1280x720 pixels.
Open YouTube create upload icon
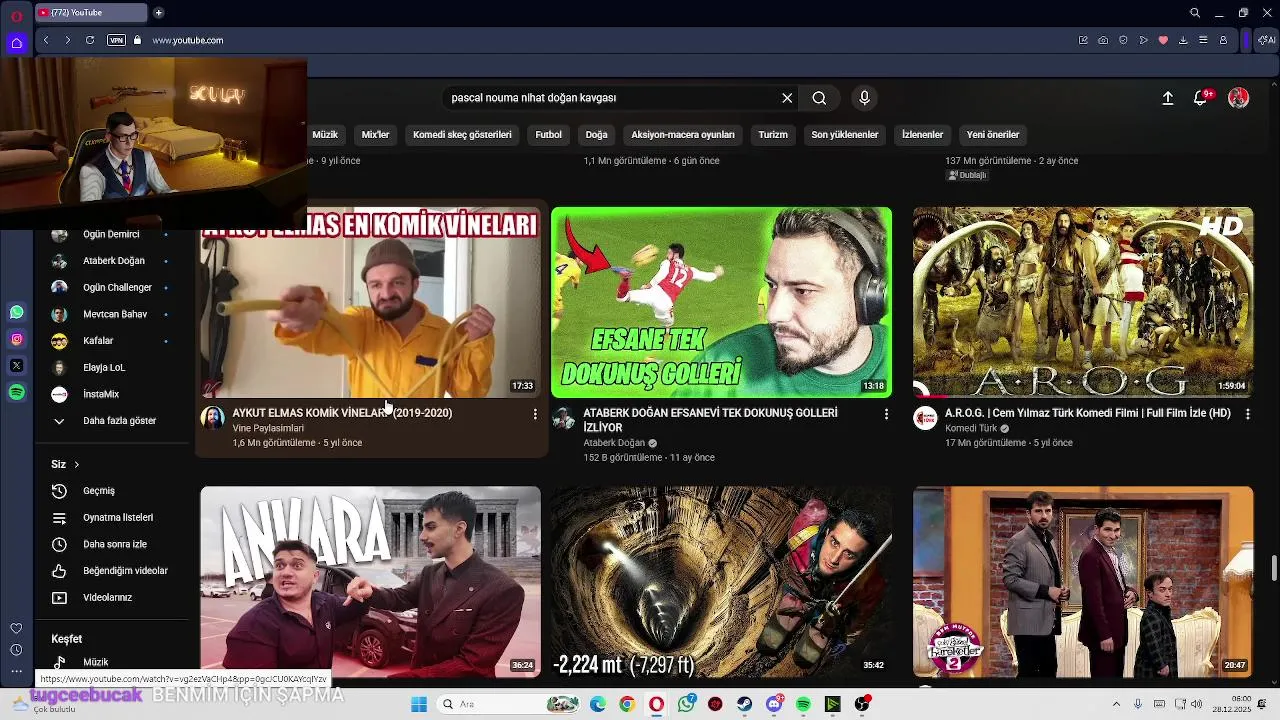click(x=1167, y=98)
